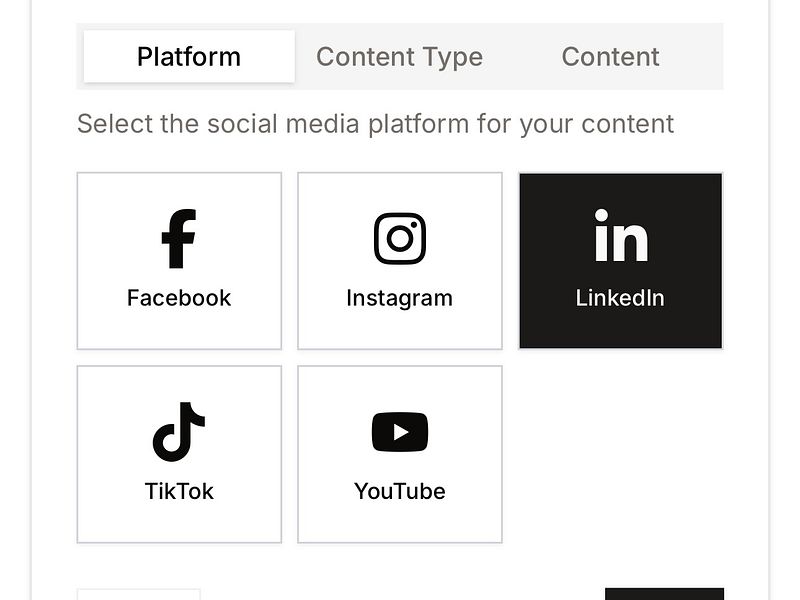Click the Instagram camera icon
Screen dimensions: 800x600
point(399,237)
